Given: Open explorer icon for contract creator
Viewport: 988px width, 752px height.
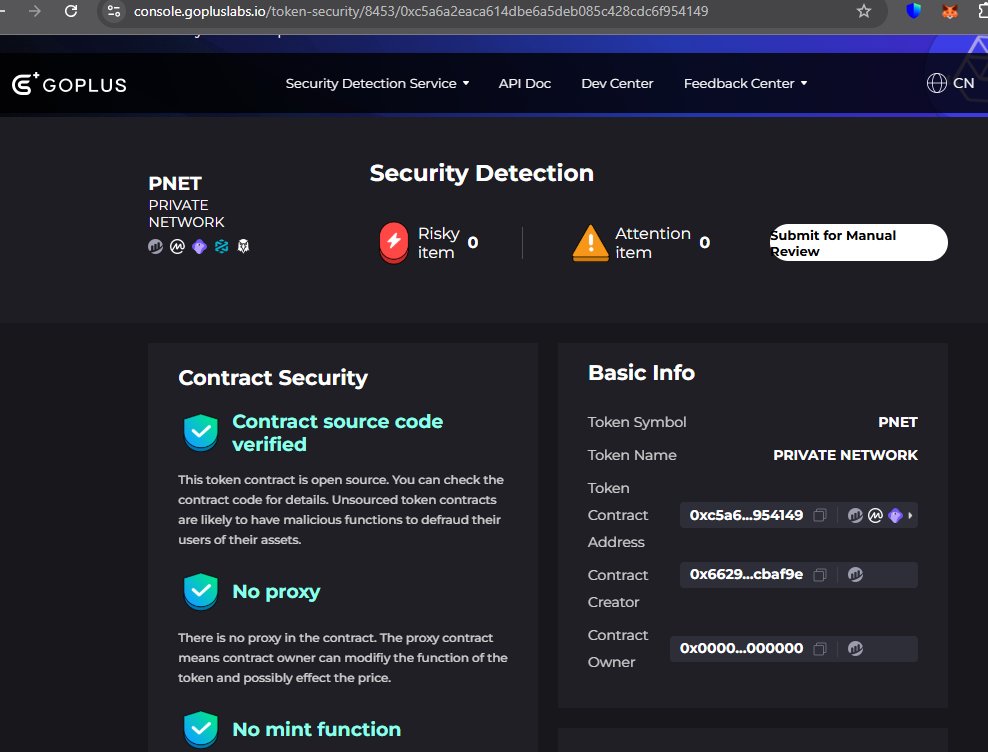Looking at the screenshot, I should click(x=855, y=575).
